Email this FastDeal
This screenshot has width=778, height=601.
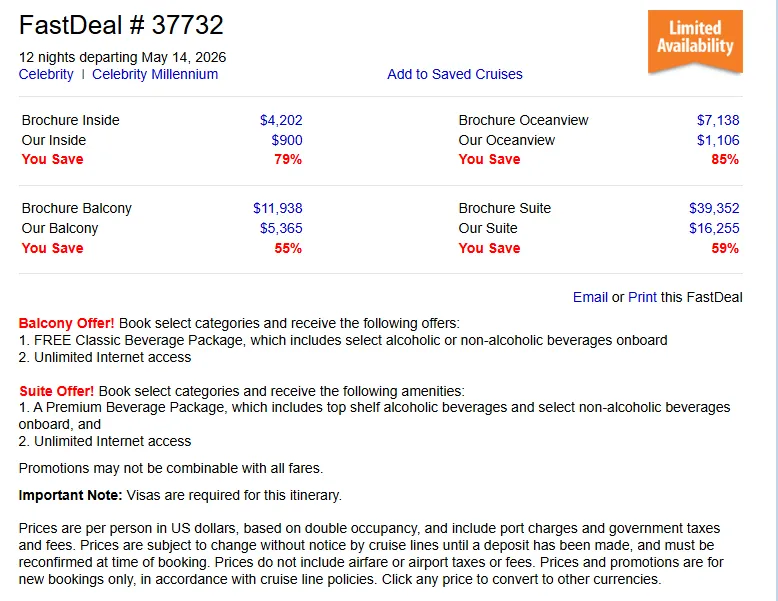(590, 297)
